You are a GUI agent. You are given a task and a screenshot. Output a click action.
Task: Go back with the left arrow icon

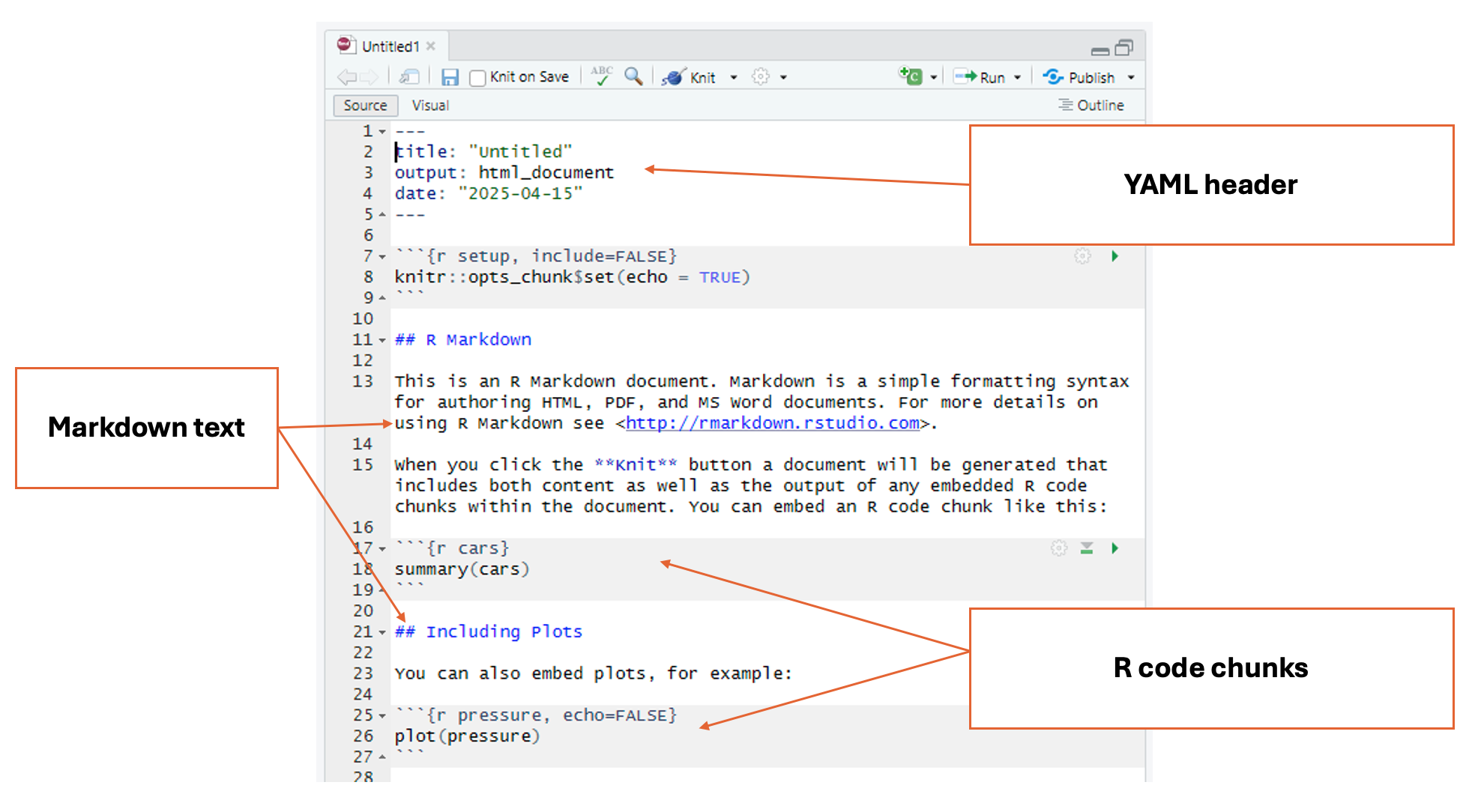click(346, 77)
